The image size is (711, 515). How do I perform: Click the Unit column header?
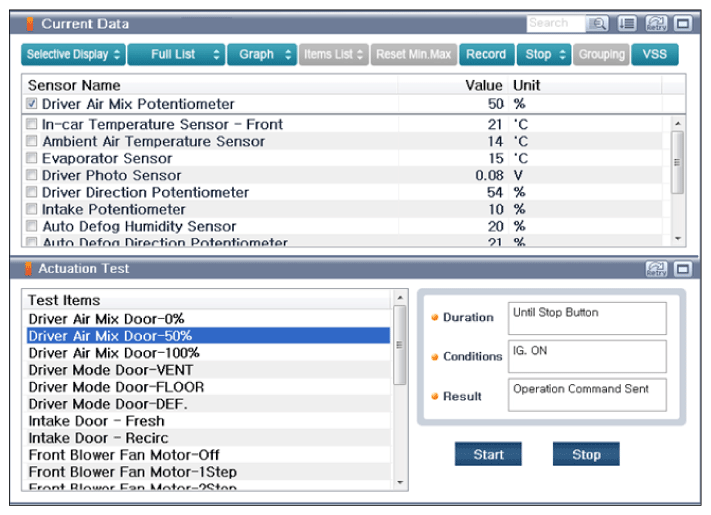(585, 85)
